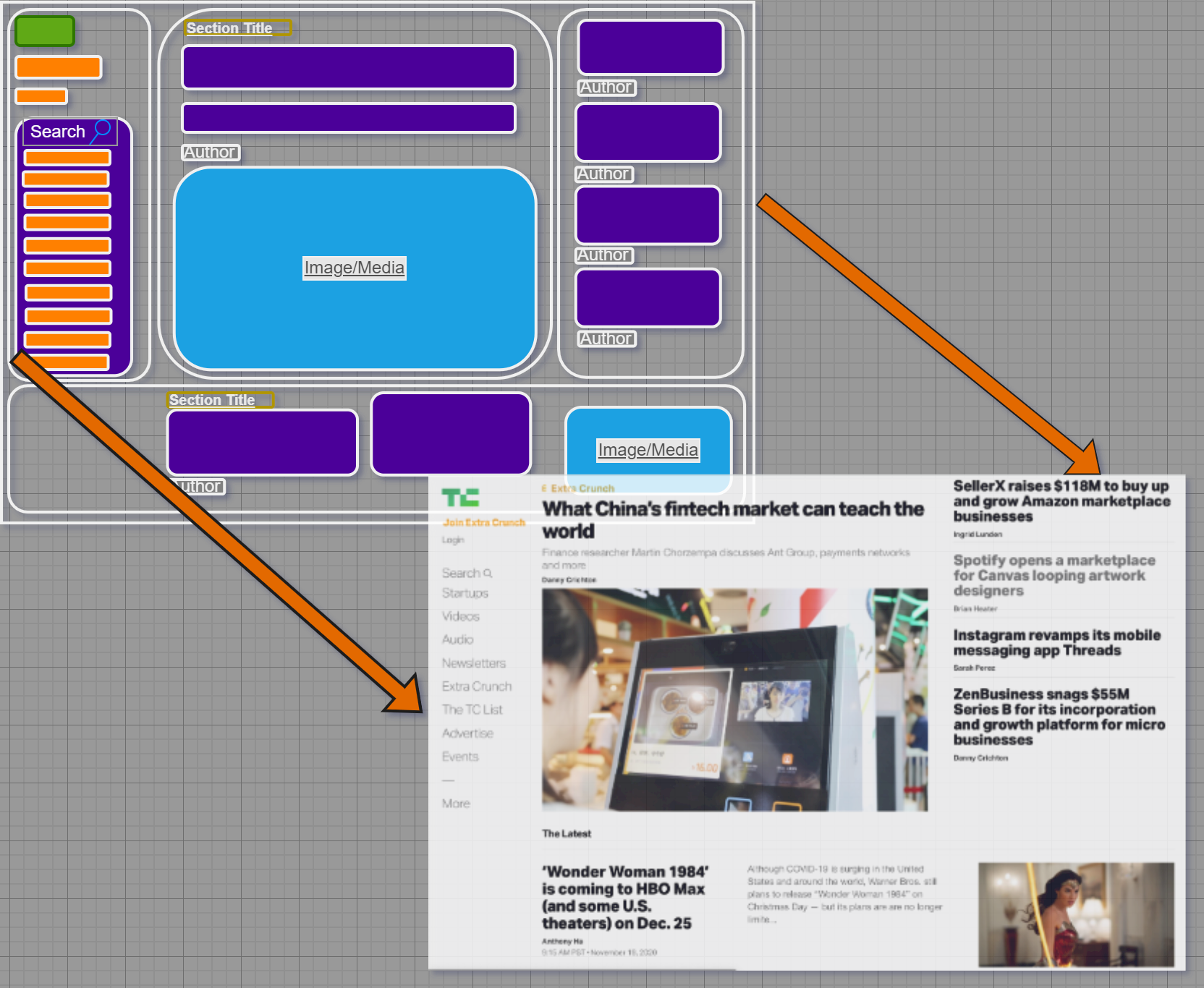Click the Wonder Woman article thumbnail
The height and width of the screenshot is (988, 1204).
click(x=1076, y=914)
